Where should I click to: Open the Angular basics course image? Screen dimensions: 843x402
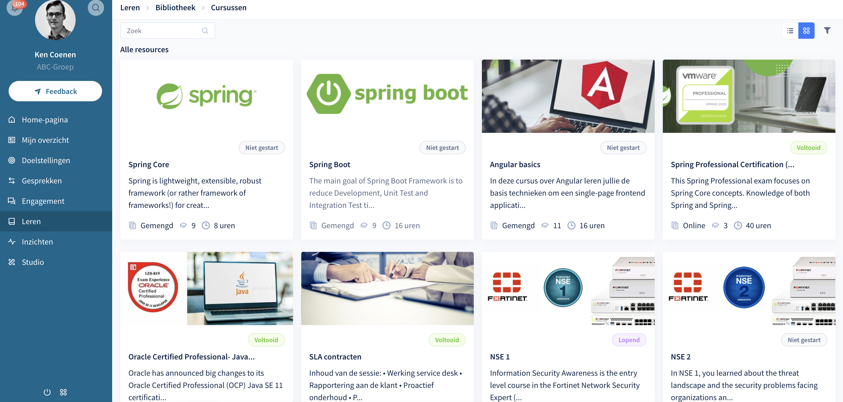click(568, 96)
